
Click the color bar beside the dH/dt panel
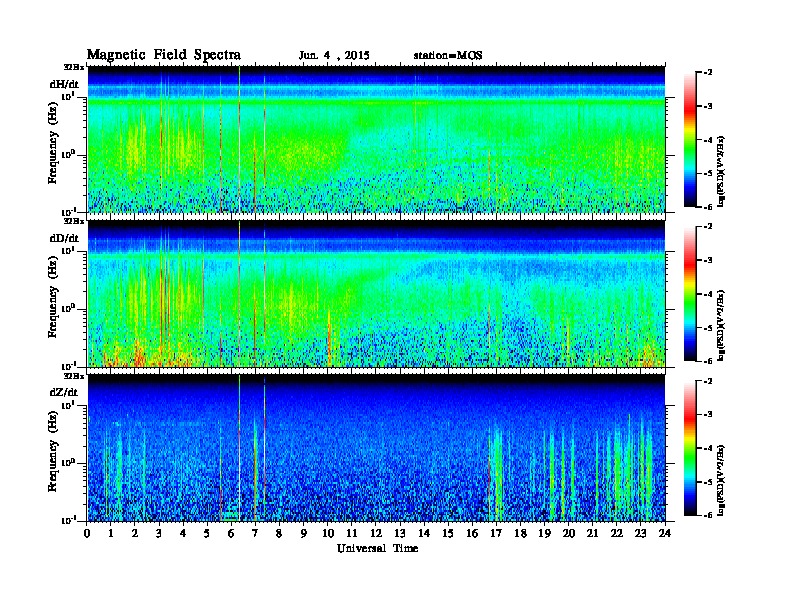(x=690, y=139)
